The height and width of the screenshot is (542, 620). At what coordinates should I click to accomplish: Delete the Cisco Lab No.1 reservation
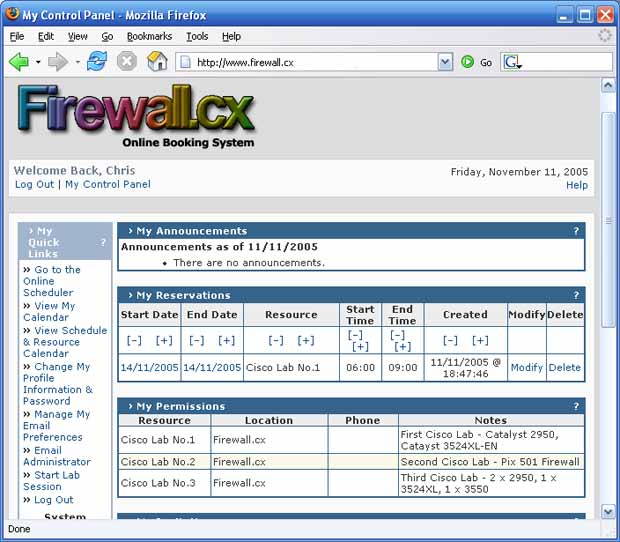click(565, 368)
